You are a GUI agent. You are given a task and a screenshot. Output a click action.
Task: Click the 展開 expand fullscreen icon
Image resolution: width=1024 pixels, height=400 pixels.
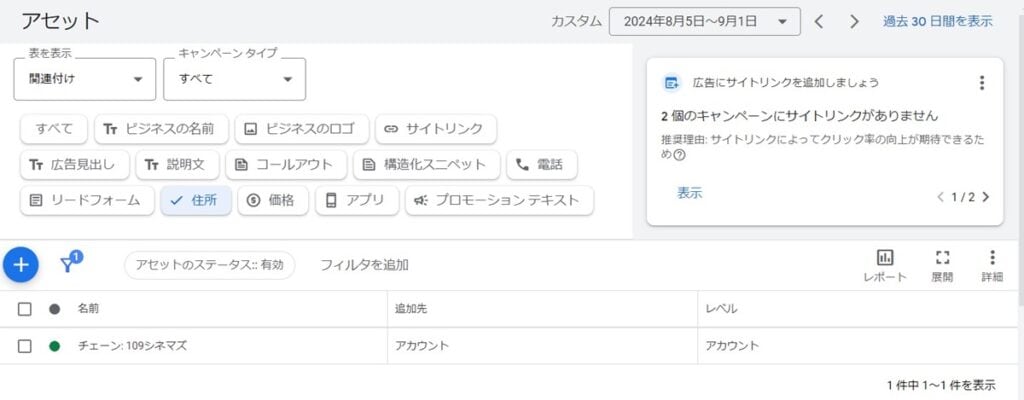coord(942,265)
